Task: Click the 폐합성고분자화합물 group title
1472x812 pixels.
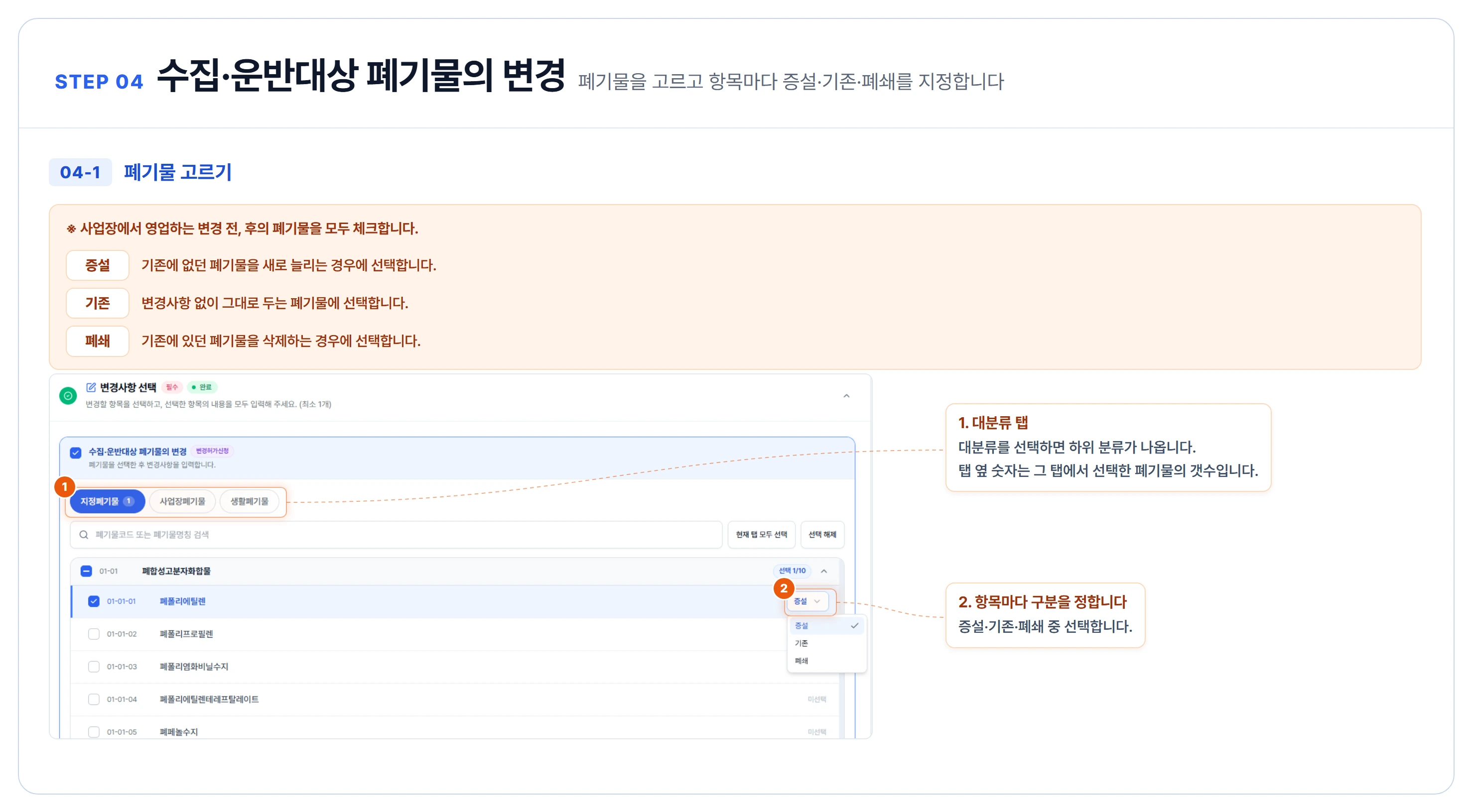Action: coord(176,571)
